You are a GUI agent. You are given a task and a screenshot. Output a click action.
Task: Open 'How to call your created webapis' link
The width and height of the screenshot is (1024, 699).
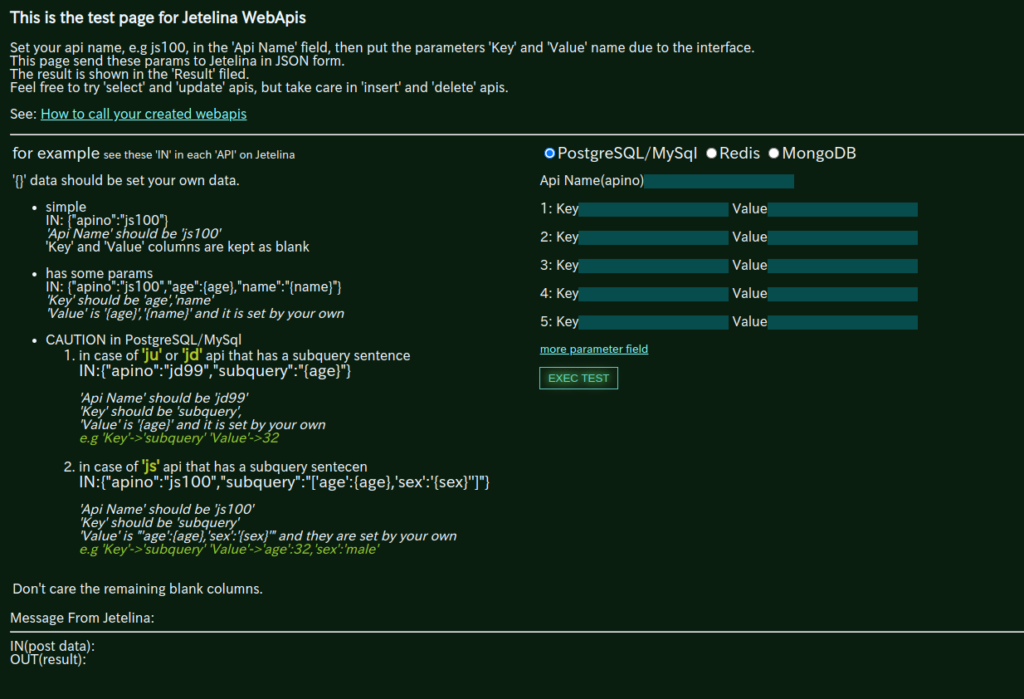pyautogui.click(x=143, y=114)
